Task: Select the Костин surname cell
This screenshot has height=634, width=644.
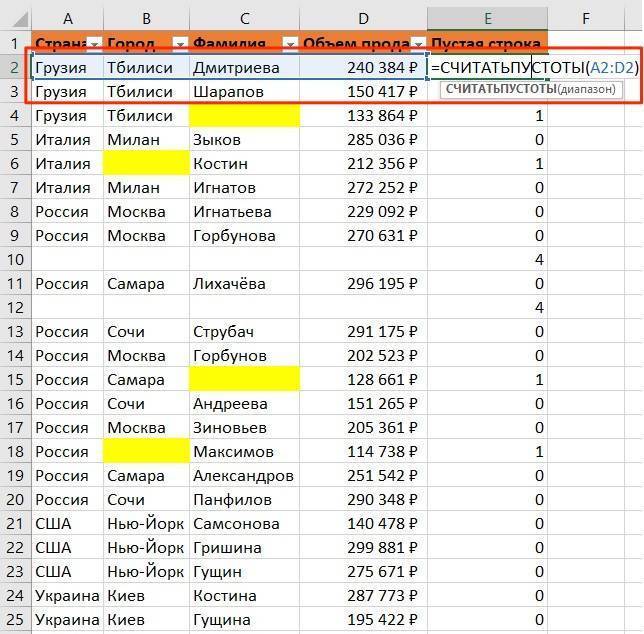Action: 244,163
